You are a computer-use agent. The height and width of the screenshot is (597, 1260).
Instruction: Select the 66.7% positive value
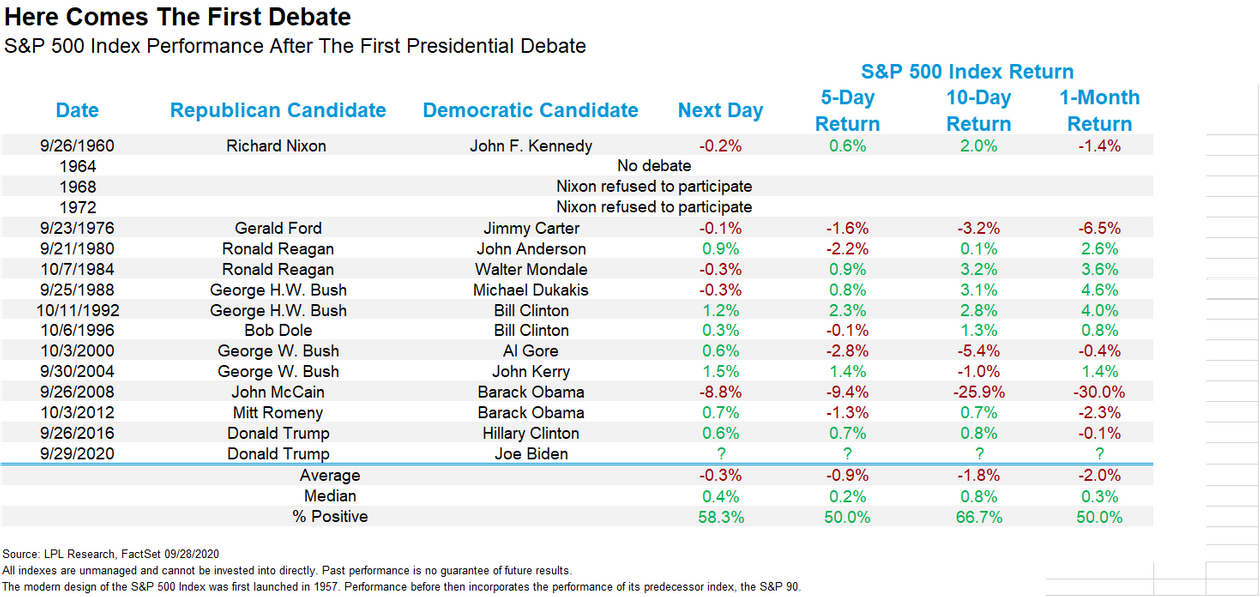click(978, 517)
